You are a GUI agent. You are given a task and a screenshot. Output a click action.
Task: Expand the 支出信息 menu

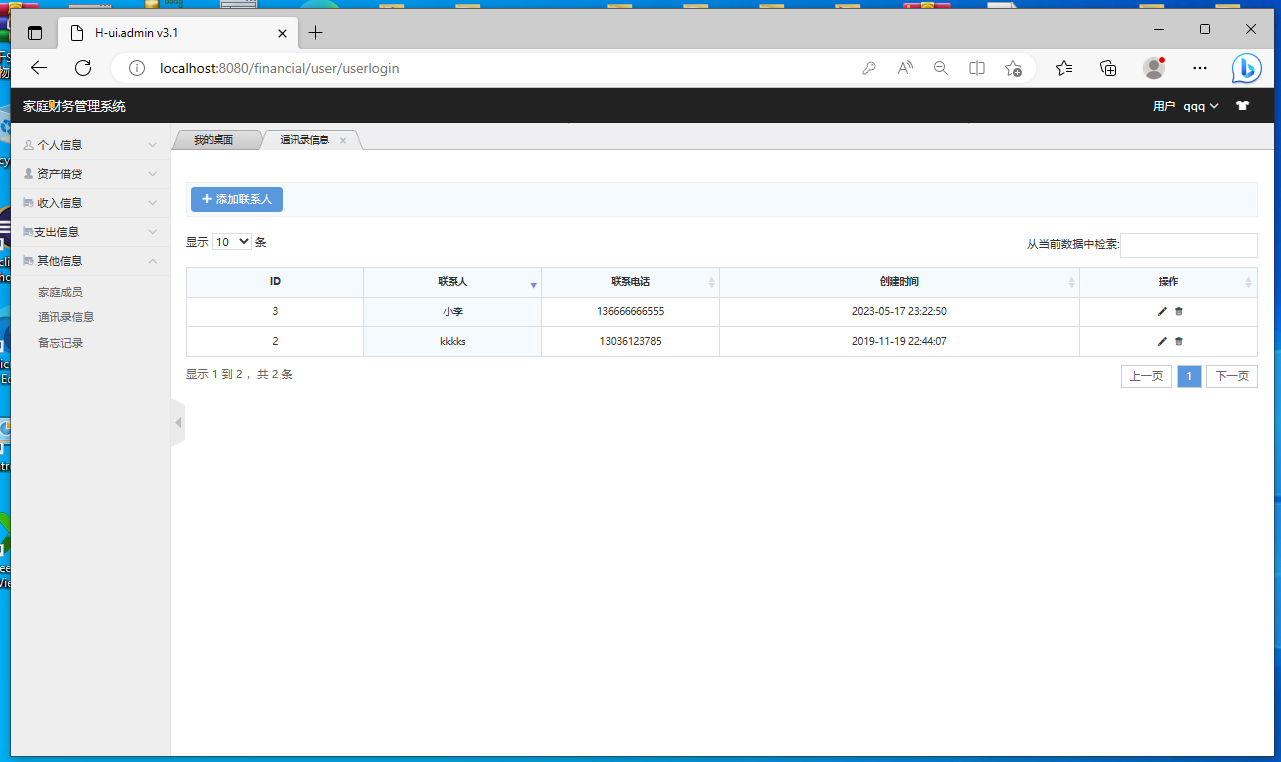tap(91, 232)
